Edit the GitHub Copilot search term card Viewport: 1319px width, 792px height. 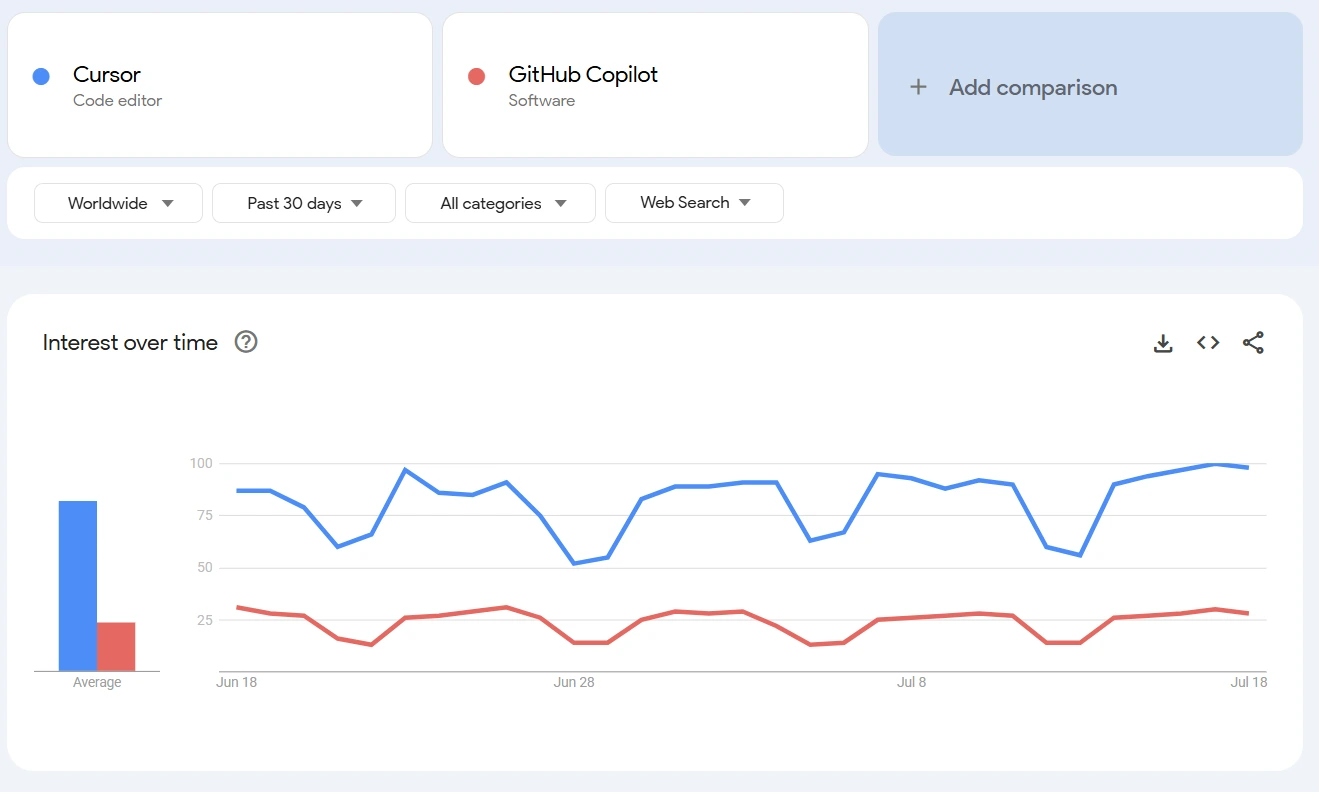655,85
